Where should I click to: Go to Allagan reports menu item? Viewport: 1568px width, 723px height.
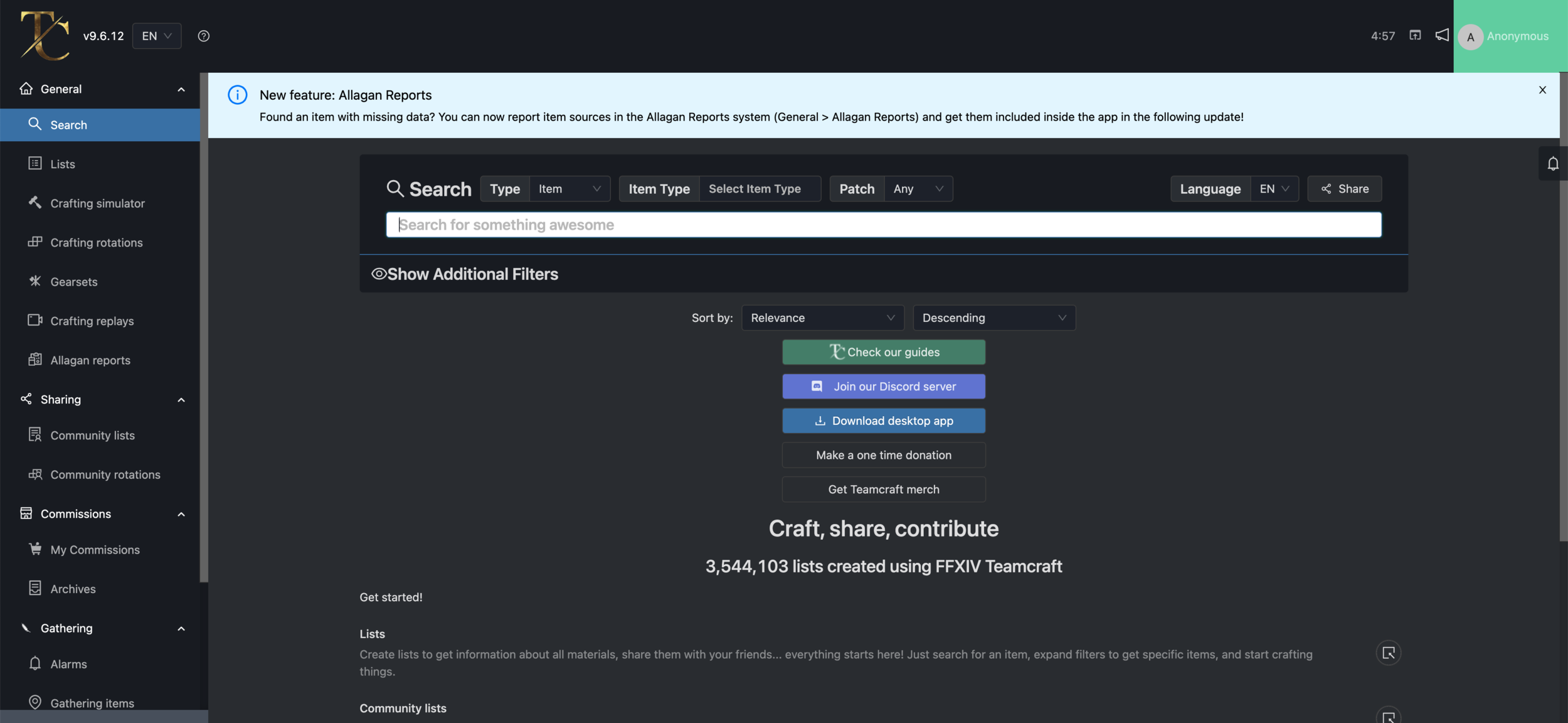tap(90, 360)
